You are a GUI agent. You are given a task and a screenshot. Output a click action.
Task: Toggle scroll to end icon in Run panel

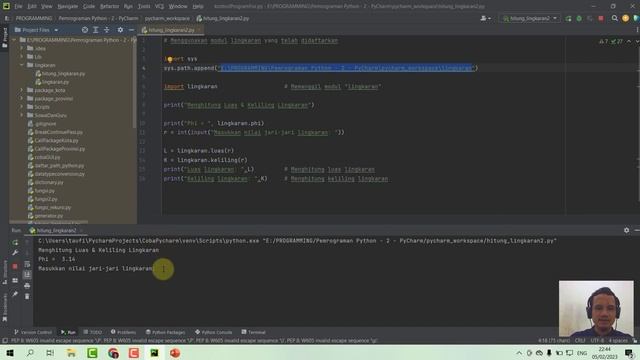(27, 275)
